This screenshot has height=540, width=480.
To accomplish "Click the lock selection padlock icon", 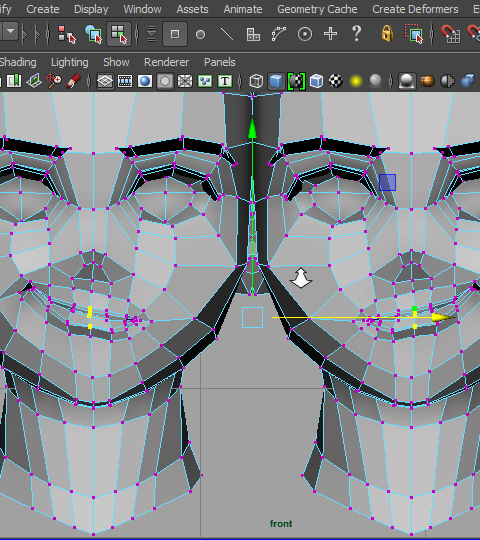I will [x=387, y=34].
